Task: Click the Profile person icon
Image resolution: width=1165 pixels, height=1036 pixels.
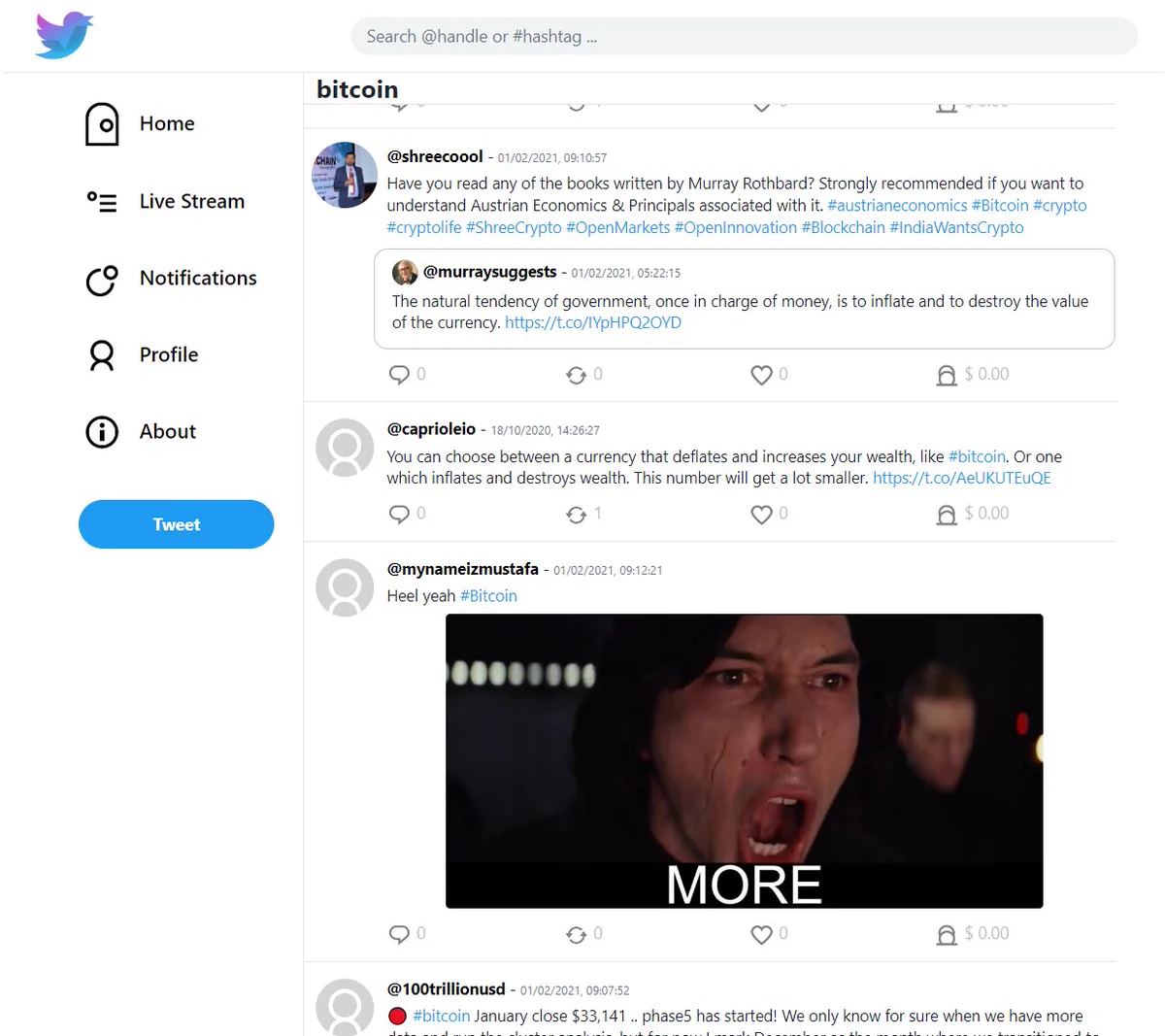Action: [102, 355]
